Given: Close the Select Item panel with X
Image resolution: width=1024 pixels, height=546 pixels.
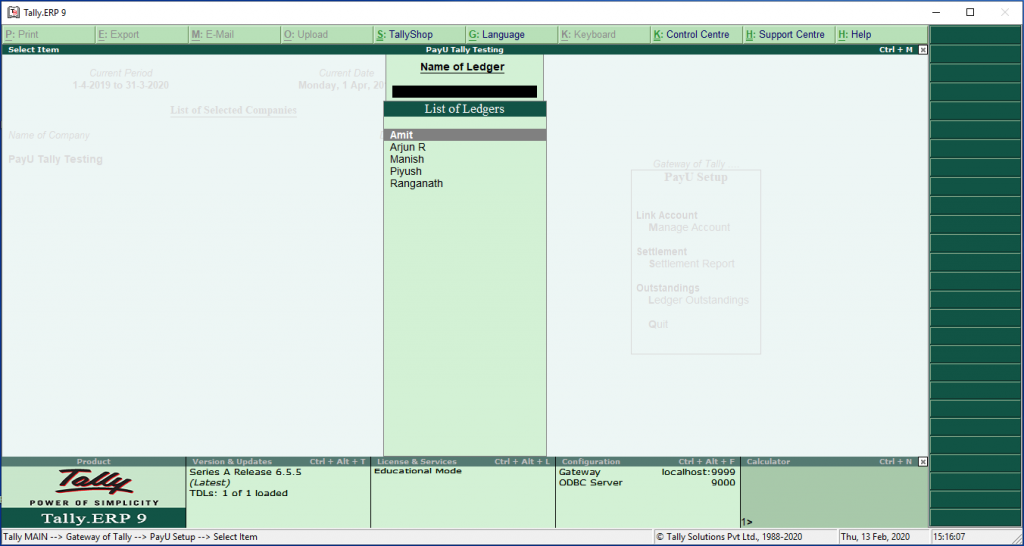Looking at the screenshot, I should click(x=923, y=50).
